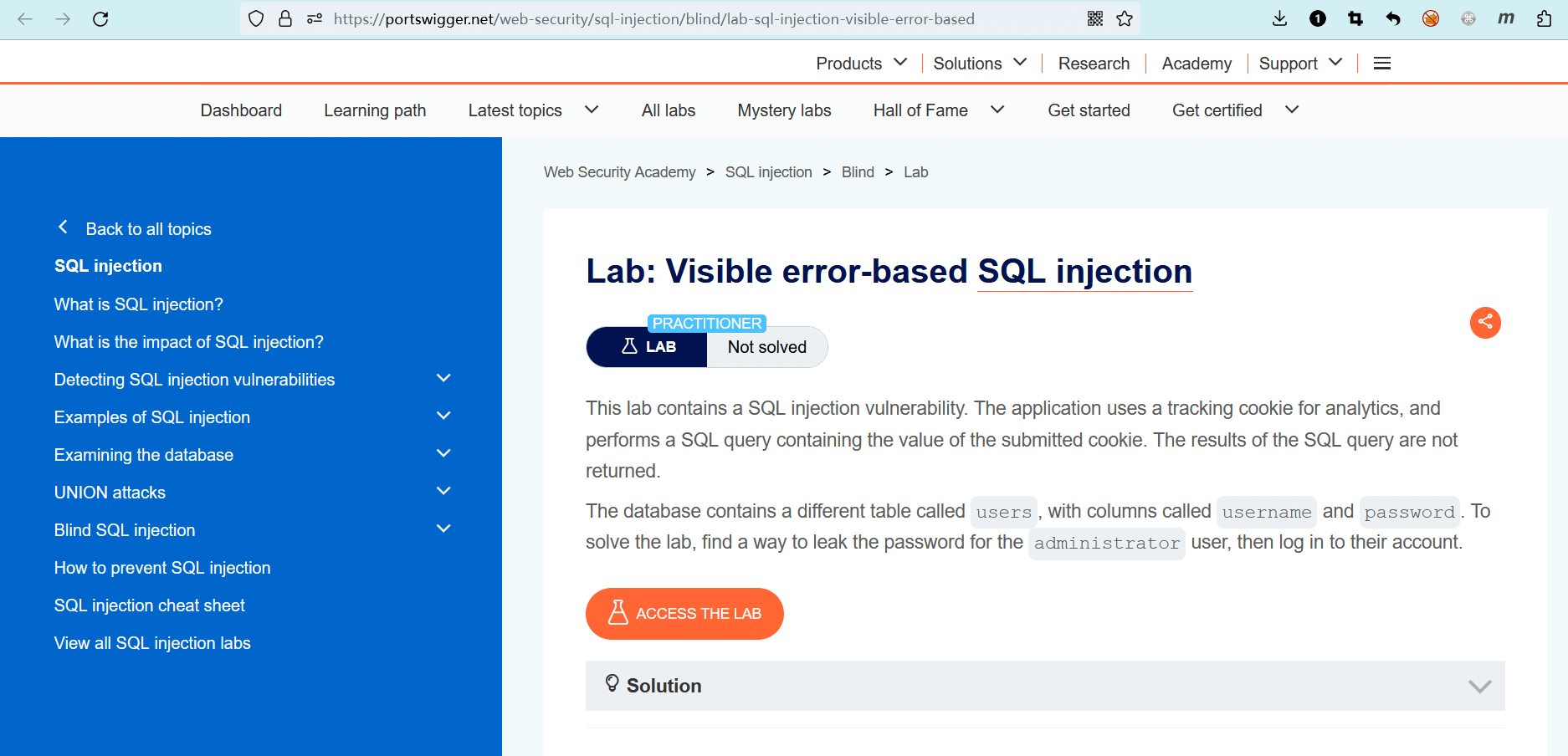Viewport: 1568px width, 756px height.
Task: Click the padlock site security icon
Action: point(285,18)
